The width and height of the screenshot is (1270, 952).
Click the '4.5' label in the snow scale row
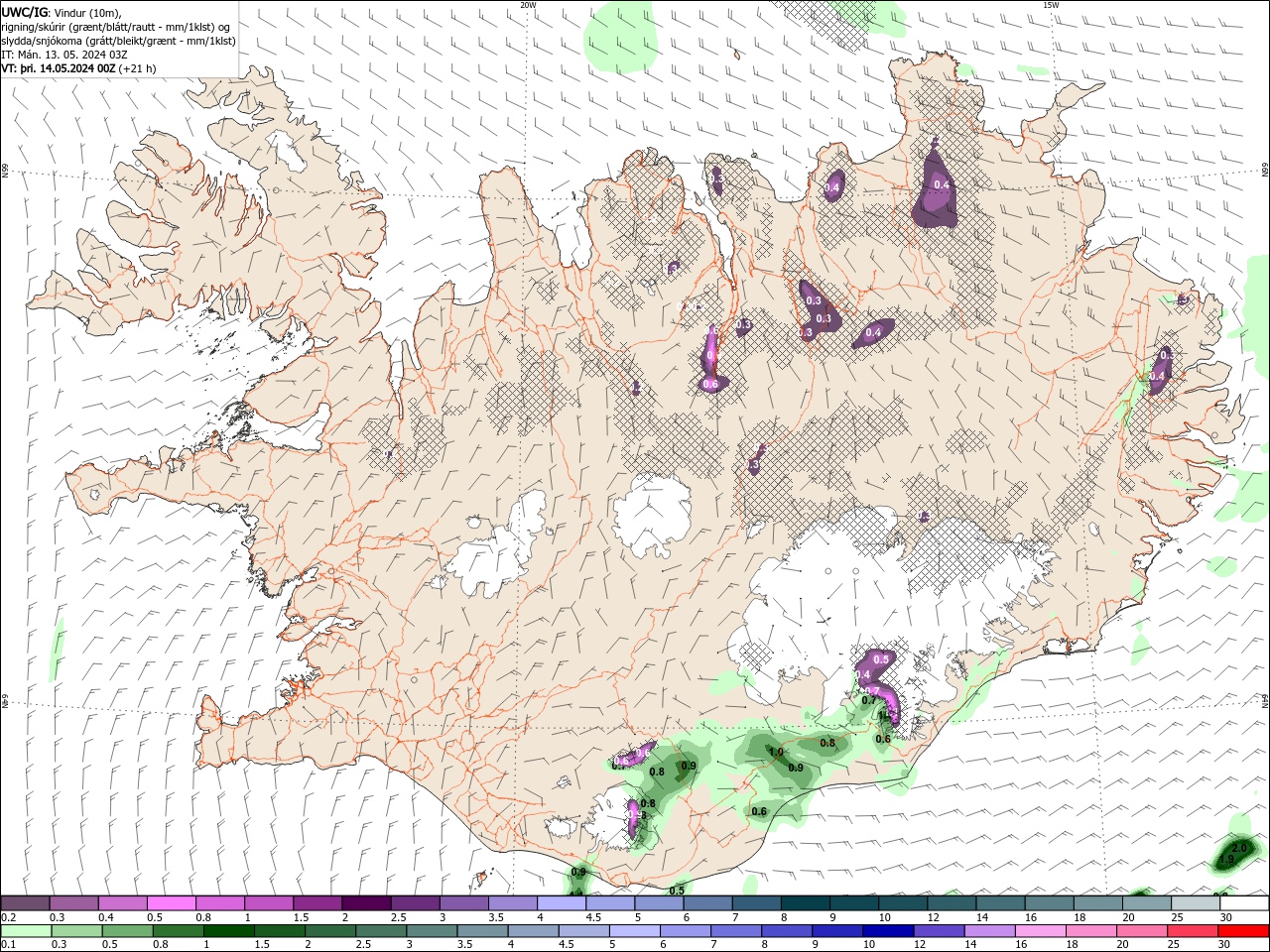point(593,917)
